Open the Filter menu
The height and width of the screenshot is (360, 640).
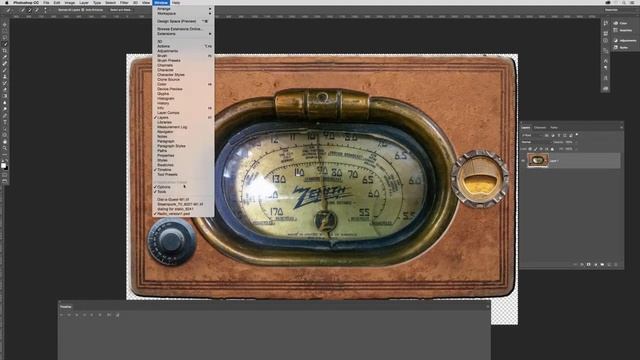pyautogui.click(x=124, y=2)
